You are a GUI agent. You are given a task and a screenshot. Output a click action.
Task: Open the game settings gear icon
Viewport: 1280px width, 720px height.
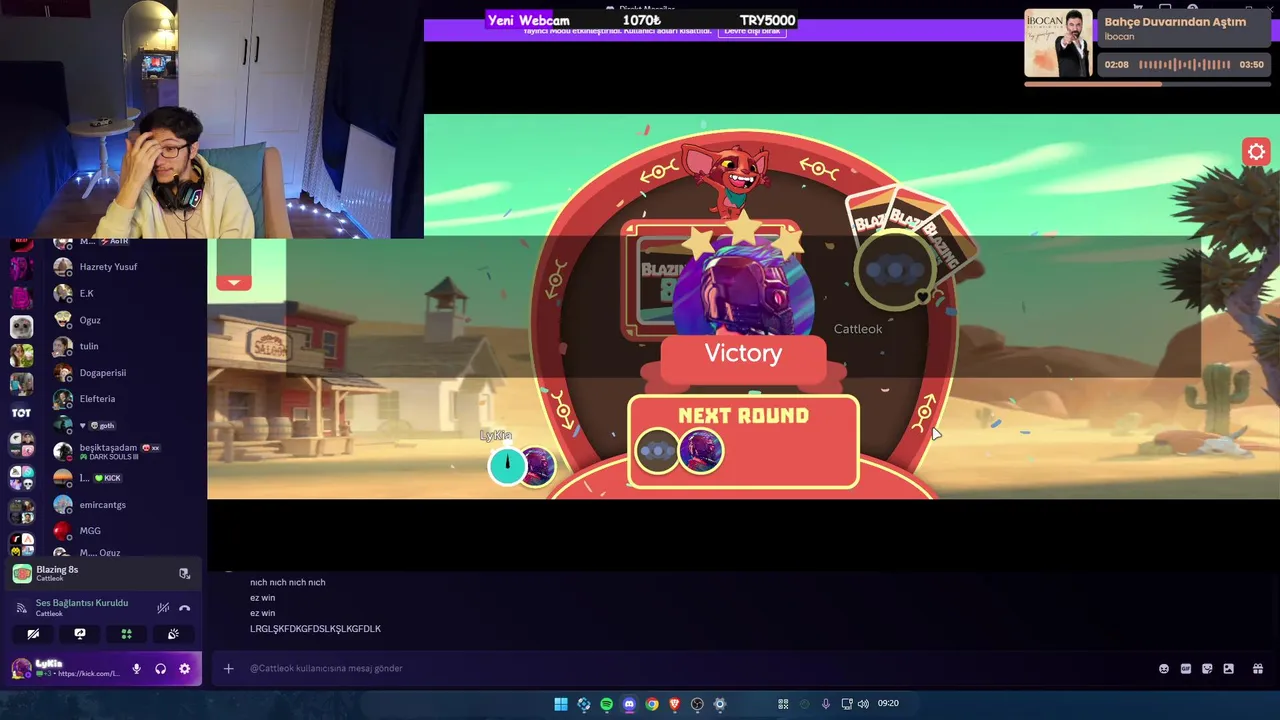pos(1256,151)
